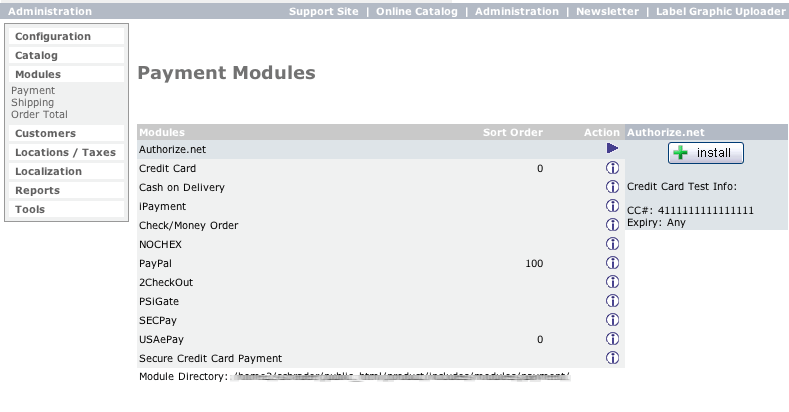Select the arrow icon on the Authorize.net row
This screenshot has width=789, height=412.
pyautogui.click(x=613, y=148)
